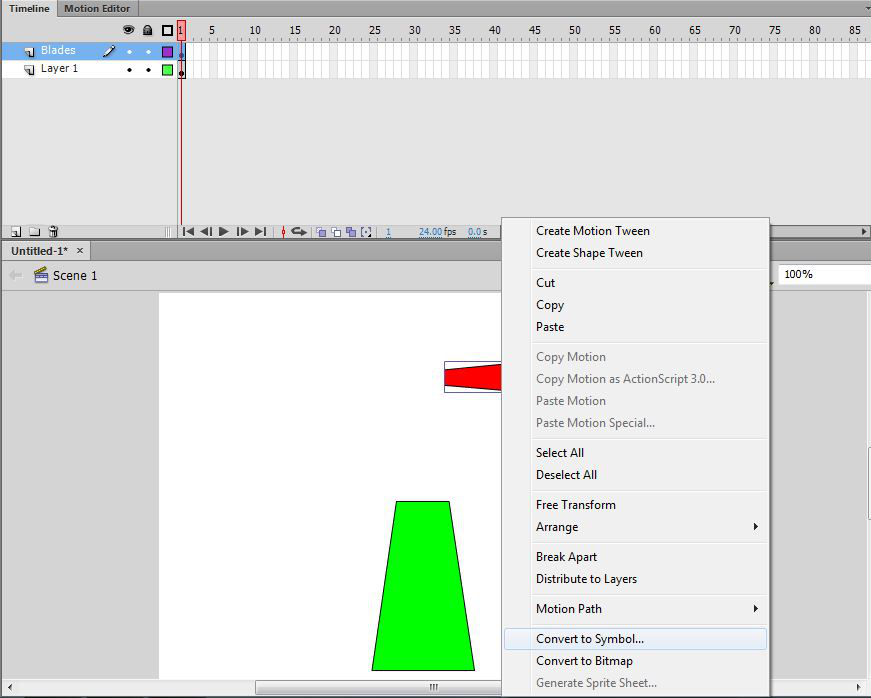Click the red blade shape on stage
The width and height of the screenshot is (871, 698).
[x=473, y=378]
